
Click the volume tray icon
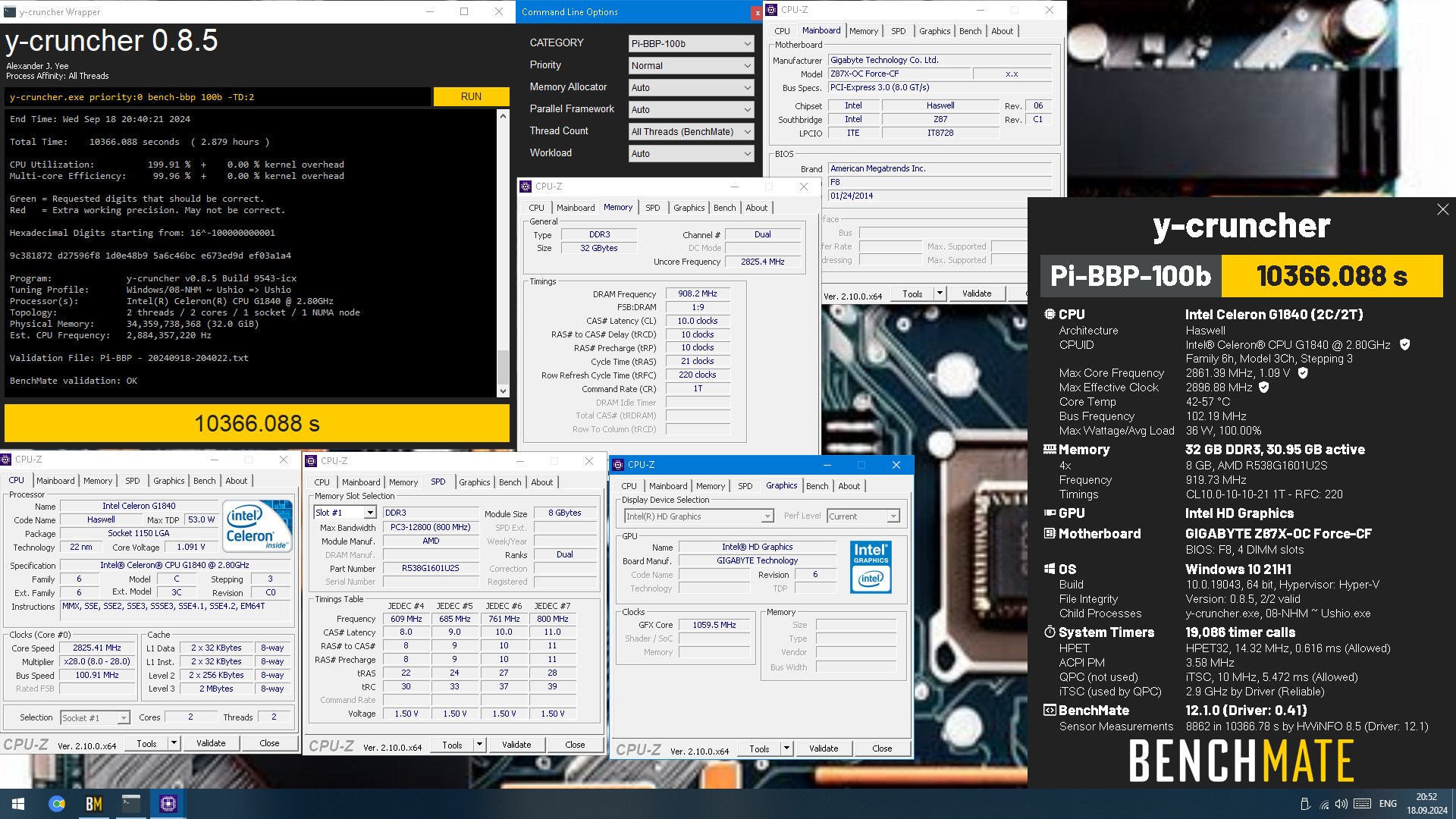1341,804
